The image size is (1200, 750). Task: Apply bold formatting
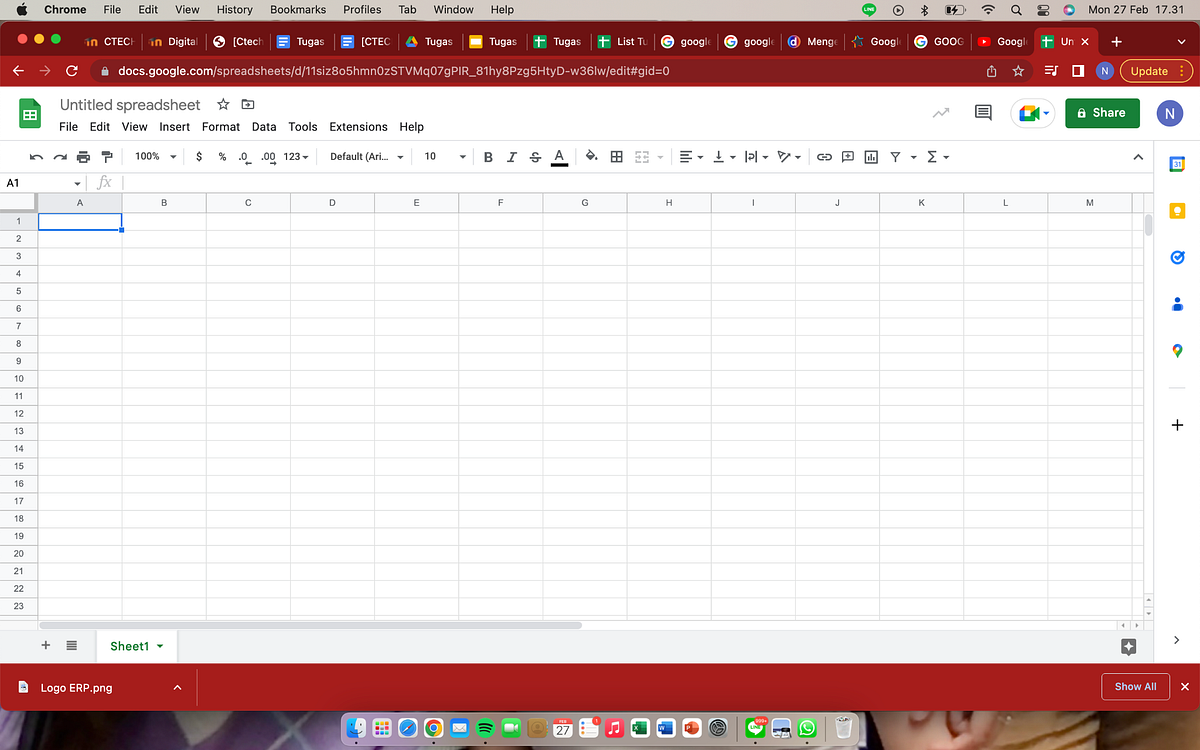[x=488, y=157]
